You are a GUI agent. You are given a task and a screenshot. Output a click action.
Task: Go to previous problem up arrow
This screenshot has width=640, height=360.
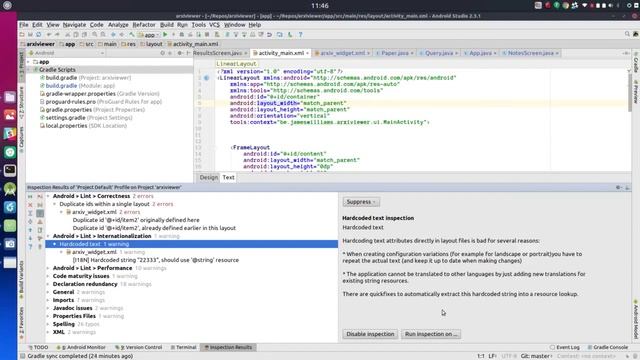[x=30, y=230]
